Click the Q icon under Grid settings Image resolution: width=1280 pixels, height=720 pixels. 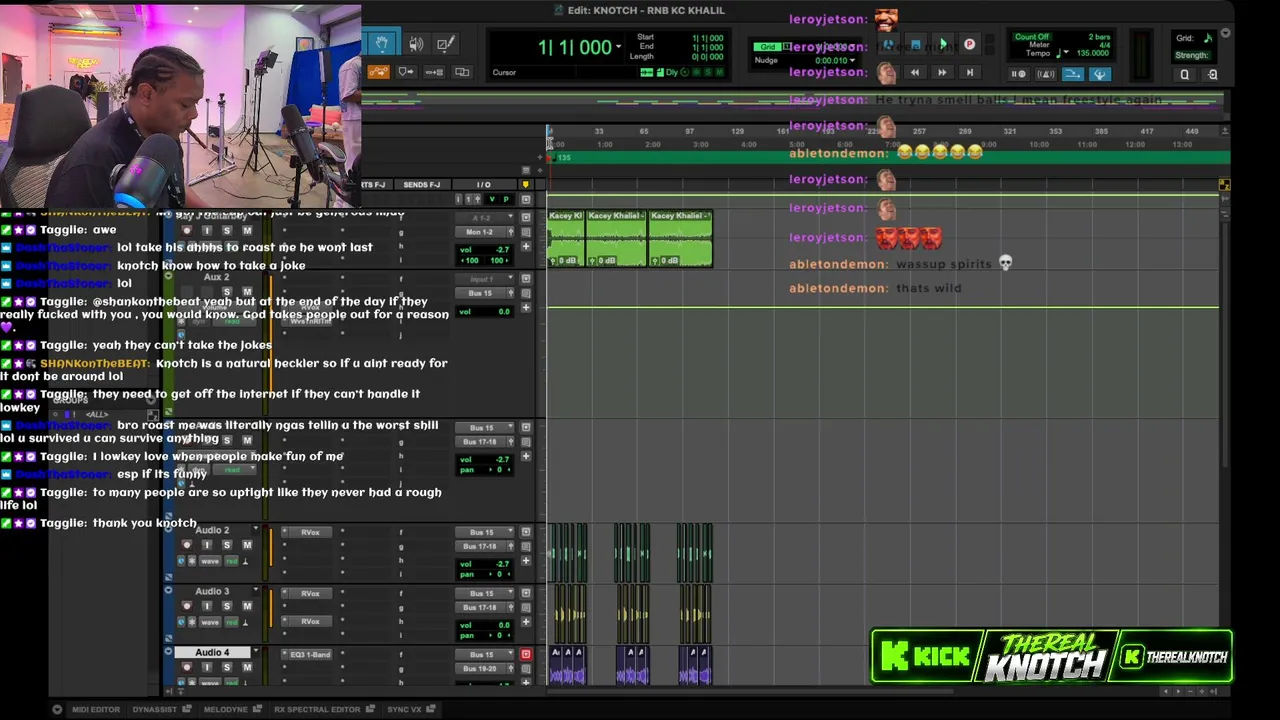tap(1185, 74)
